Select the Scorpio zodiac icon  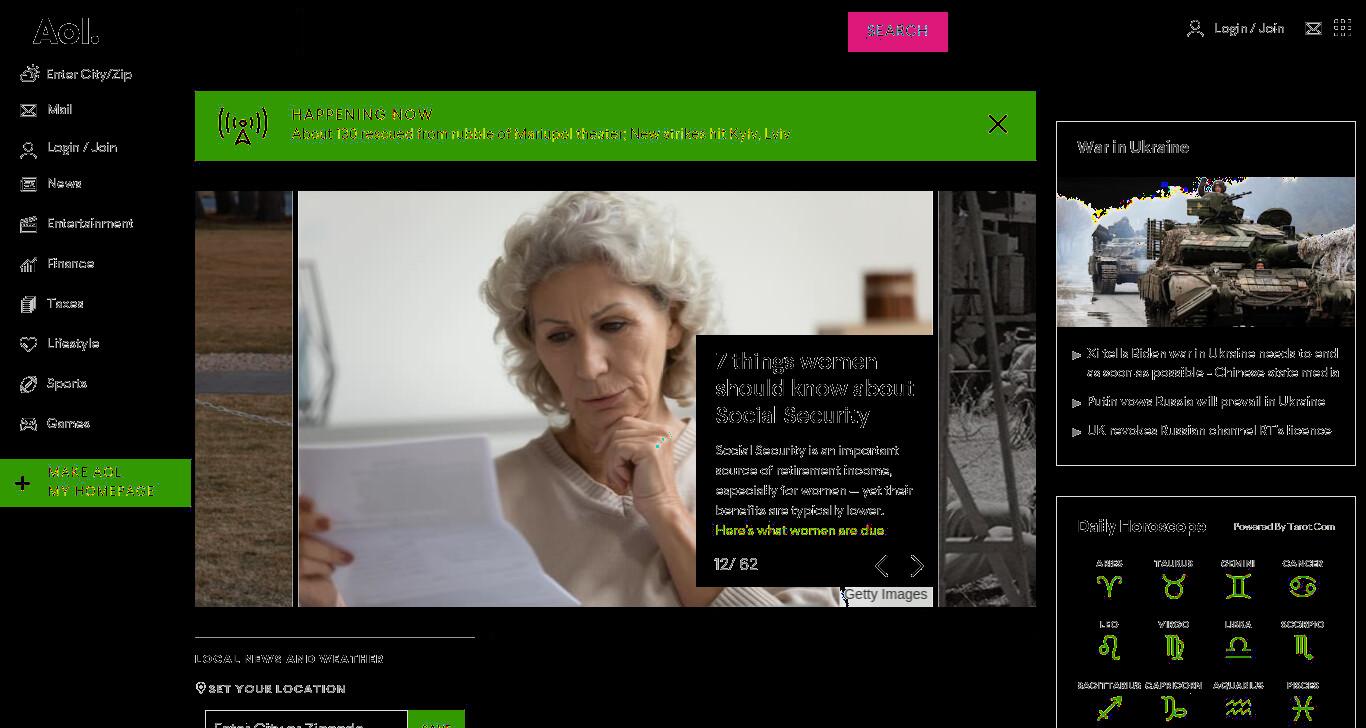tap(1302, 648)
